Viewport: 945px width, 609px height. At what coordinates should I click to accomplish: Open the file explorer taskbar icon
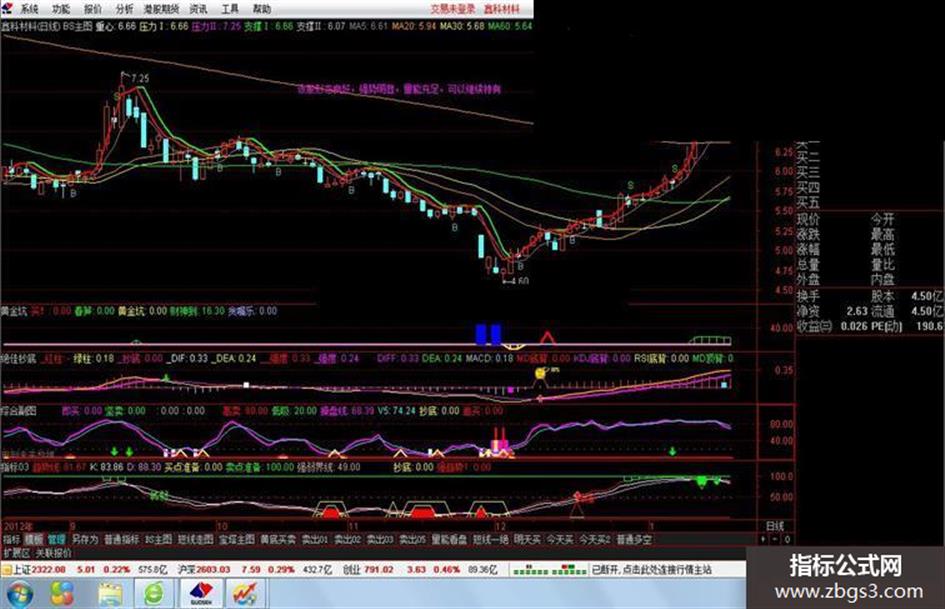(110, 594)
